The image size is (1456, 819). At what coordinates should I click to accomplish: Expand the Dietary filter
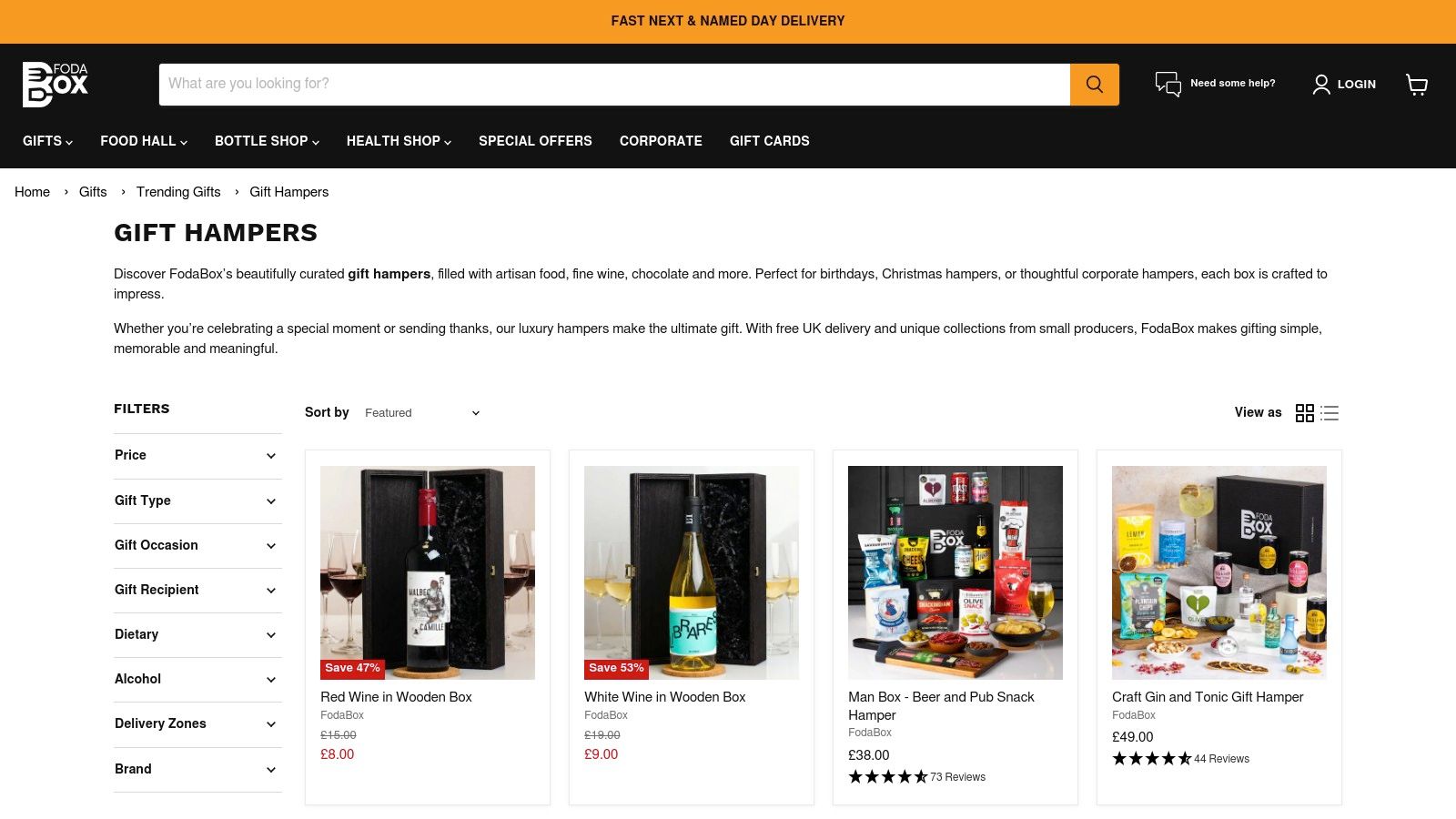click(197, 634)
